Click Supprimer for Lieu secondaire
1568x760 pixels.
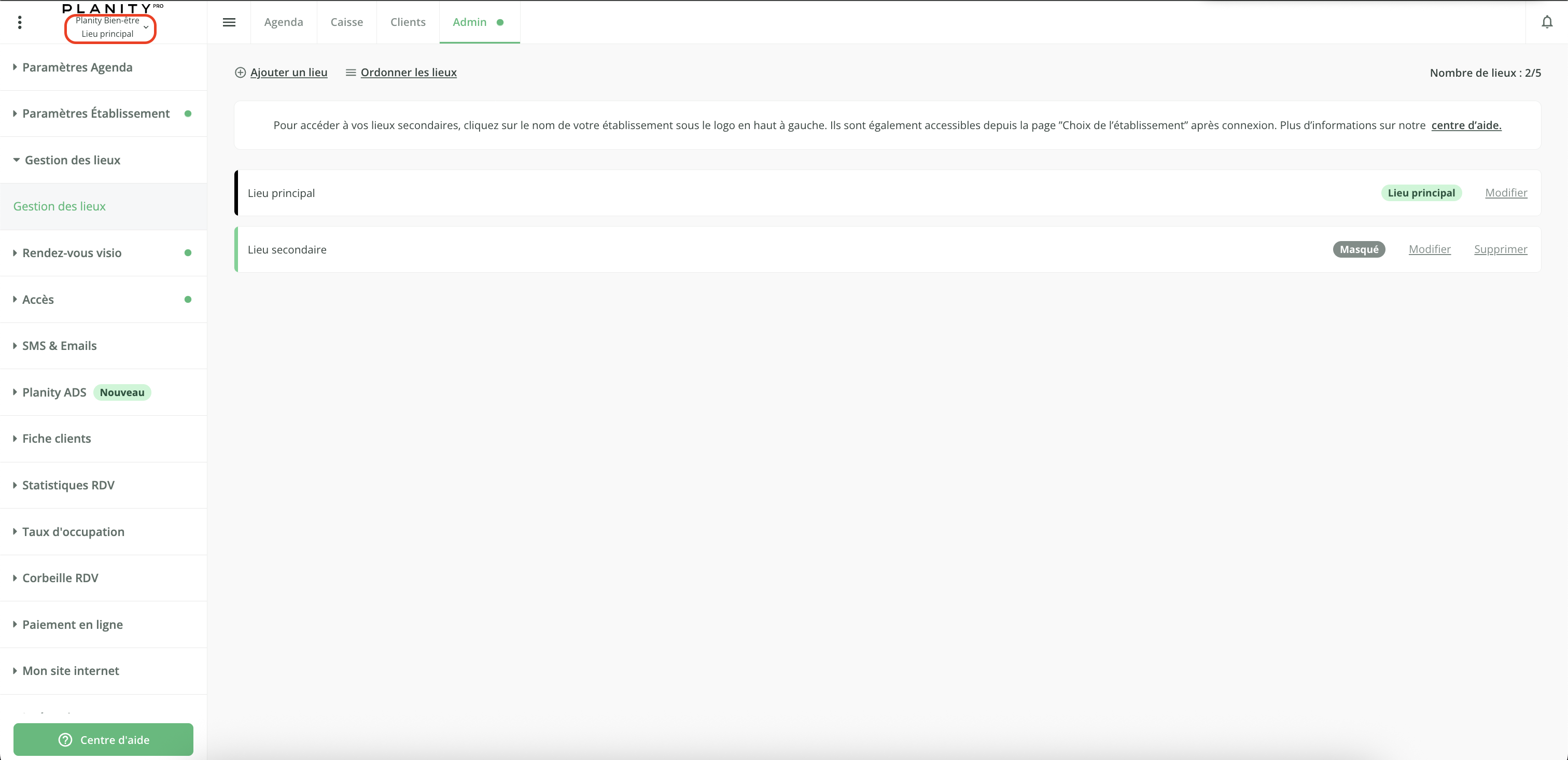coord(1501,249)
